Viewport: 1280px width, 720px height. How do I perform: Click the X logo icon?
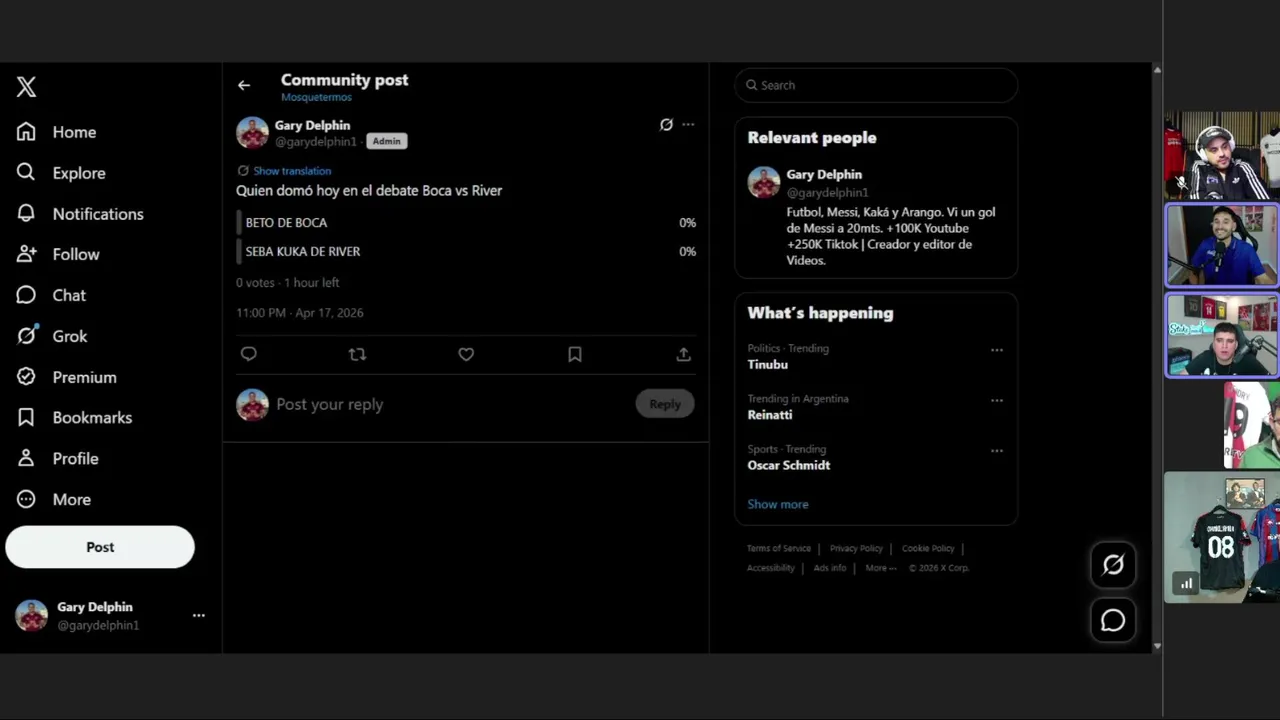27,87
